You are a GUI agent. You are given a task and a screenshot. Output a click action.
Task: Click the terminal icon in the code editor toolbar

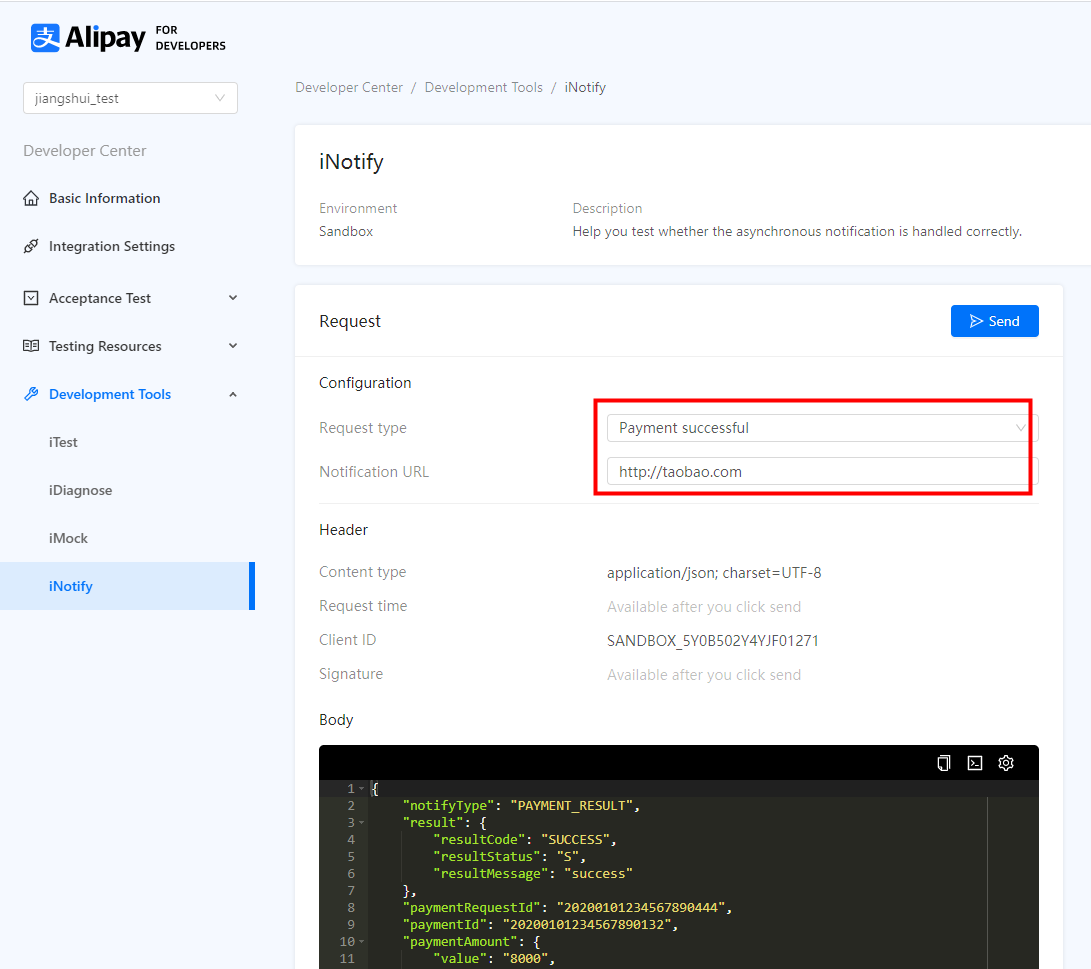tap(975, 763)
